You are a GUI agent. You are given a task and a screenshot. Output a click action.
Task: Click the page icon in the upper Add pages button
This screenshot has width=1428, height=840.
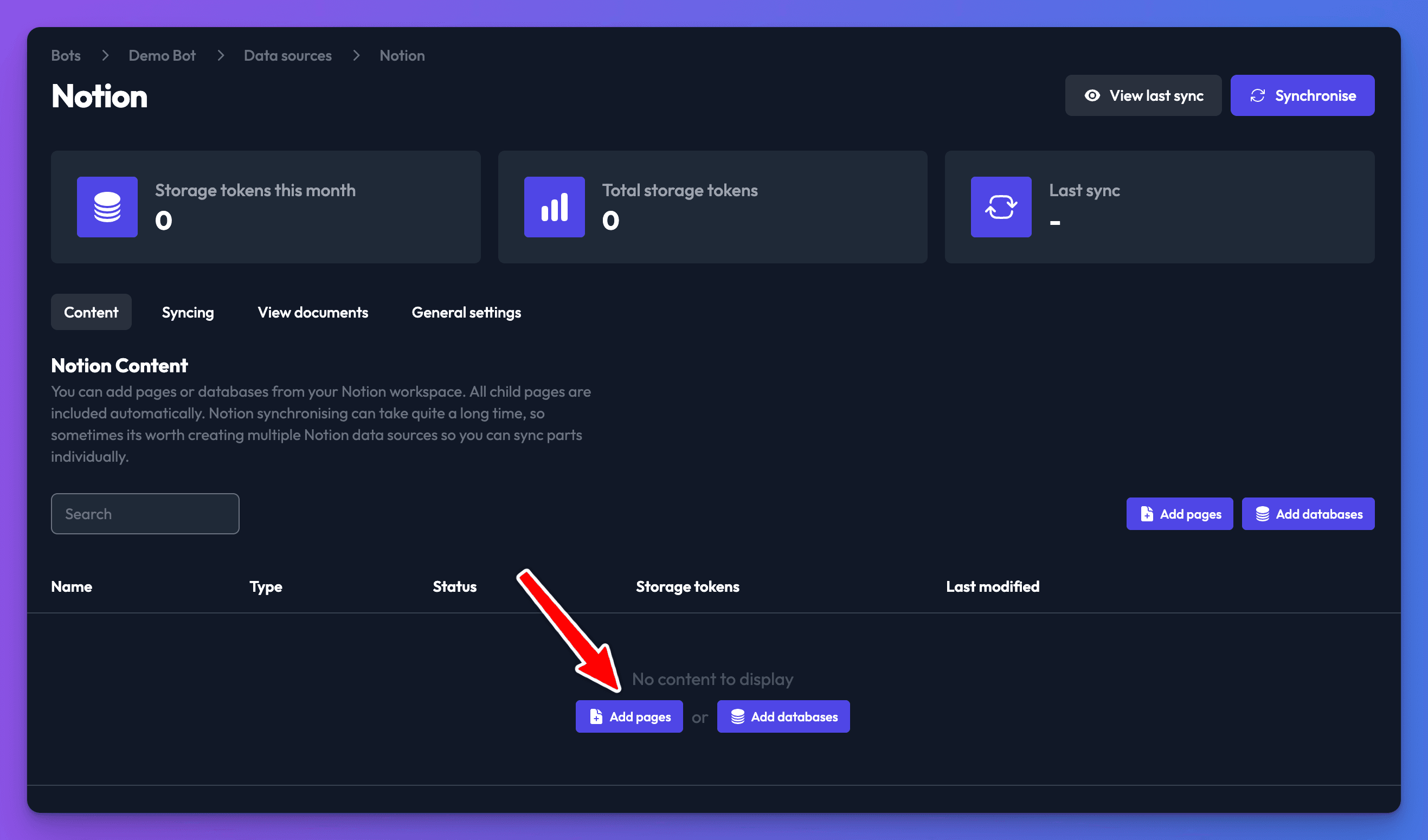click(1147, 514)
